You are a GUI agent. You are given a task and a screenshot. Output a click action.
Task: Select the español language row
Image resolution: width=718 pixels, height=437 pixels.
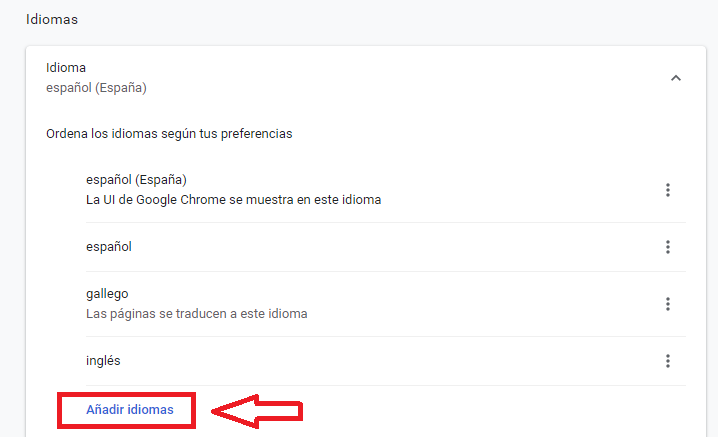[x=109, y=247]
